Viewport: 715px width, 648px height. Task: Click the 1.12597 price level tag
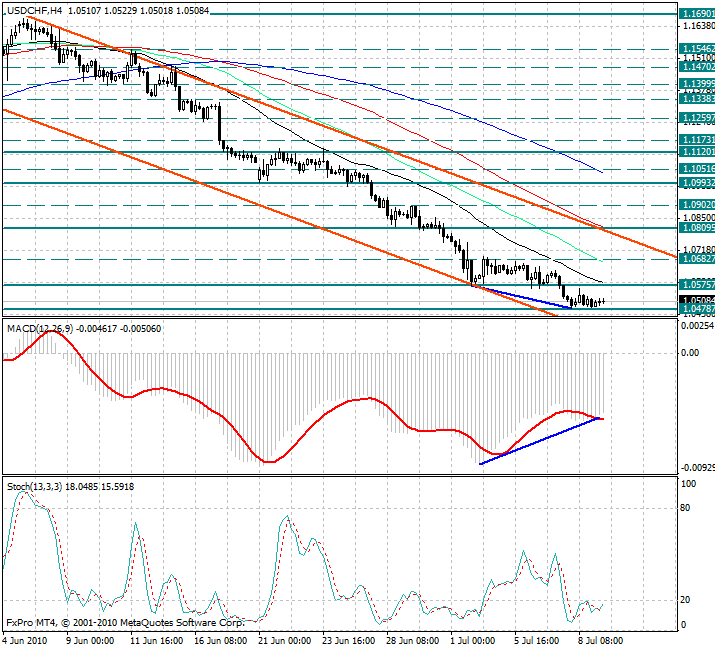click(695, 118)
